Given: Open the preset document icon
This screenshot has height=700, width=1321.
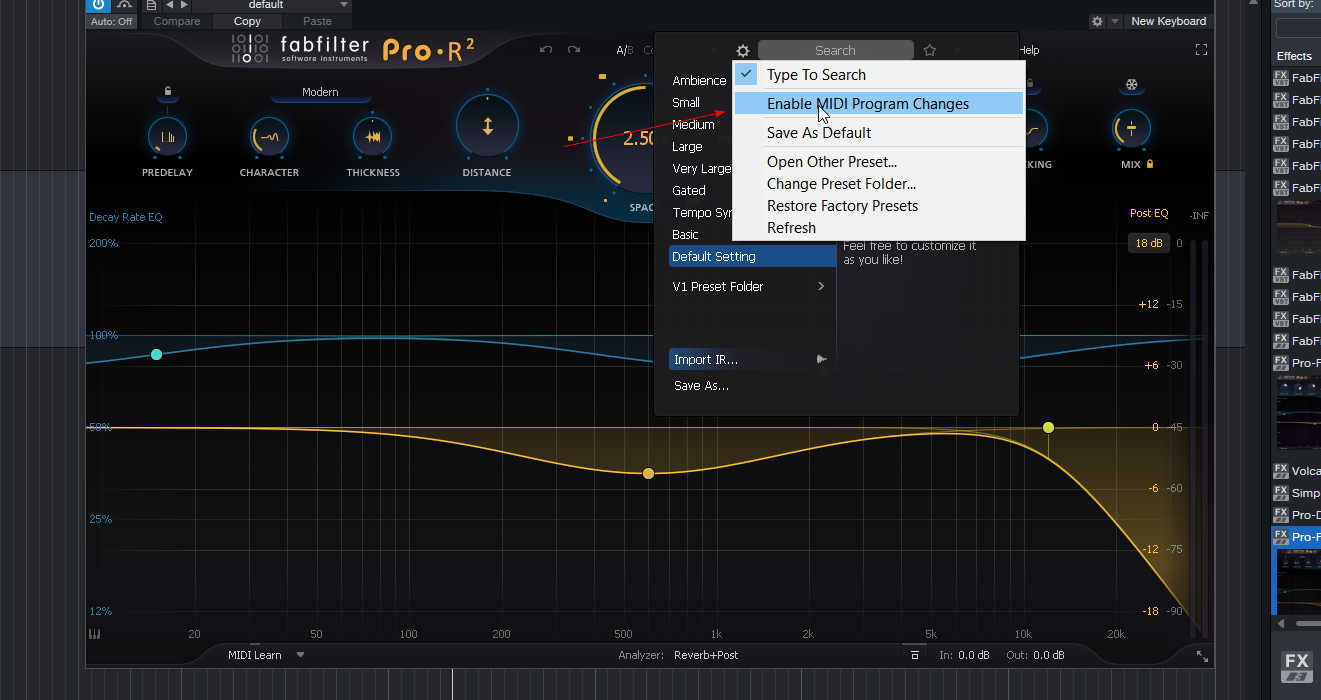Looking at the screenshot, I should pyautogui.click(x=151, y=5).
